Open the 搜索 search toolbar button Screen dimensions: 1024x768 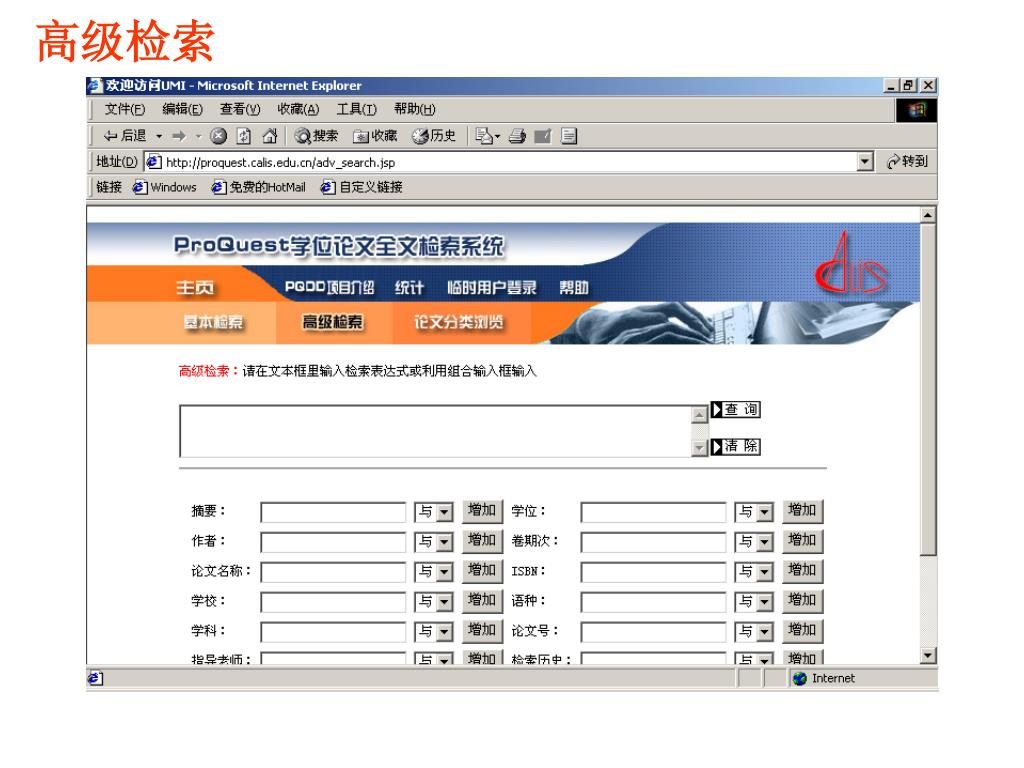(316, 136)
